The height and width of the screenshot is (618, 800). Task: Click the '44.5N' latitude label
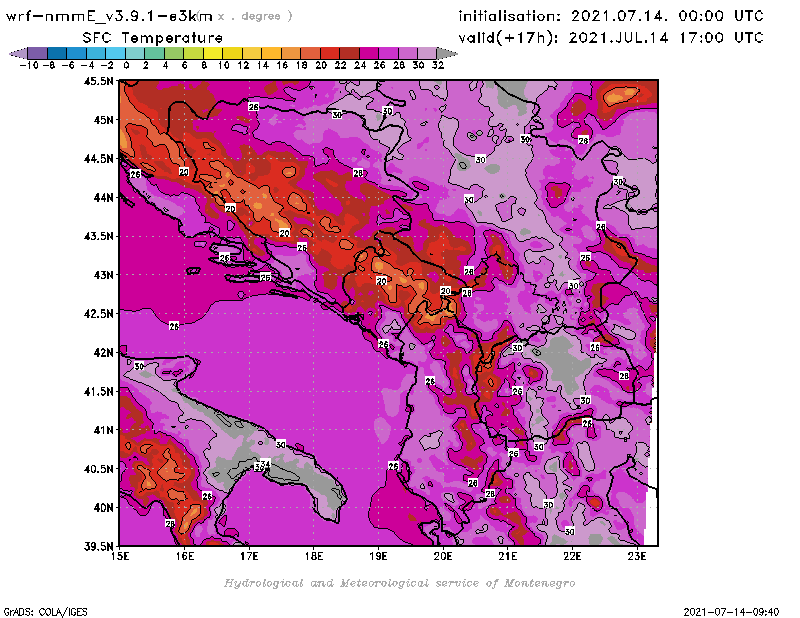pyautogui.click(x=98, y=159)
